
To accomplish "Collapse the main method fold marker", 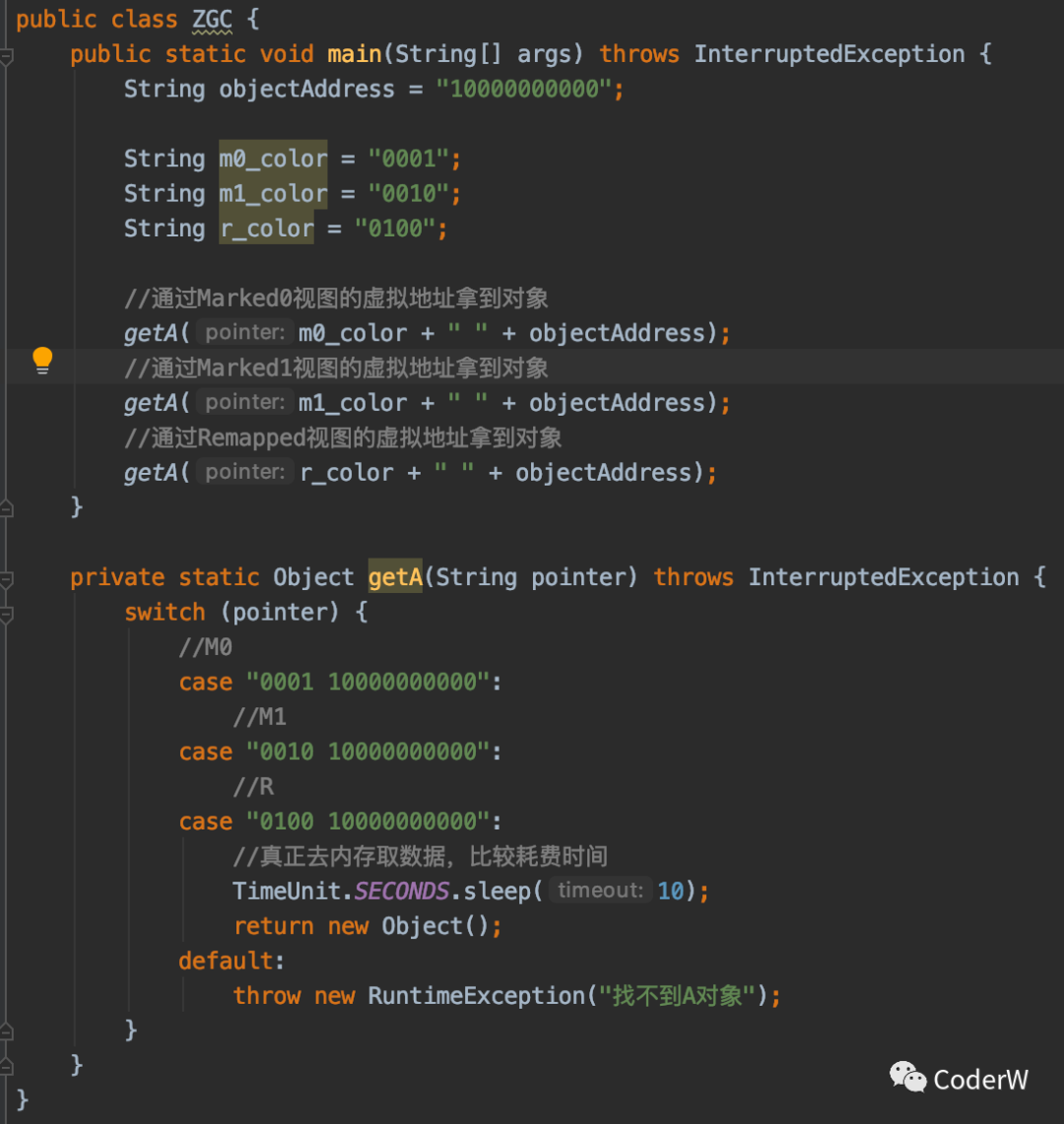I will (6, 56).
